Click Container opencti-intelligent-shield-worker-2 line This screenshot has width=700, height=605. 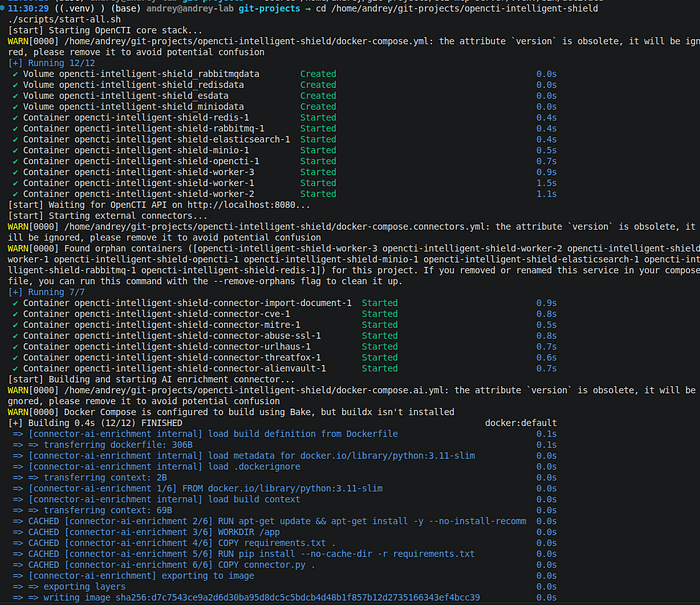284,194
